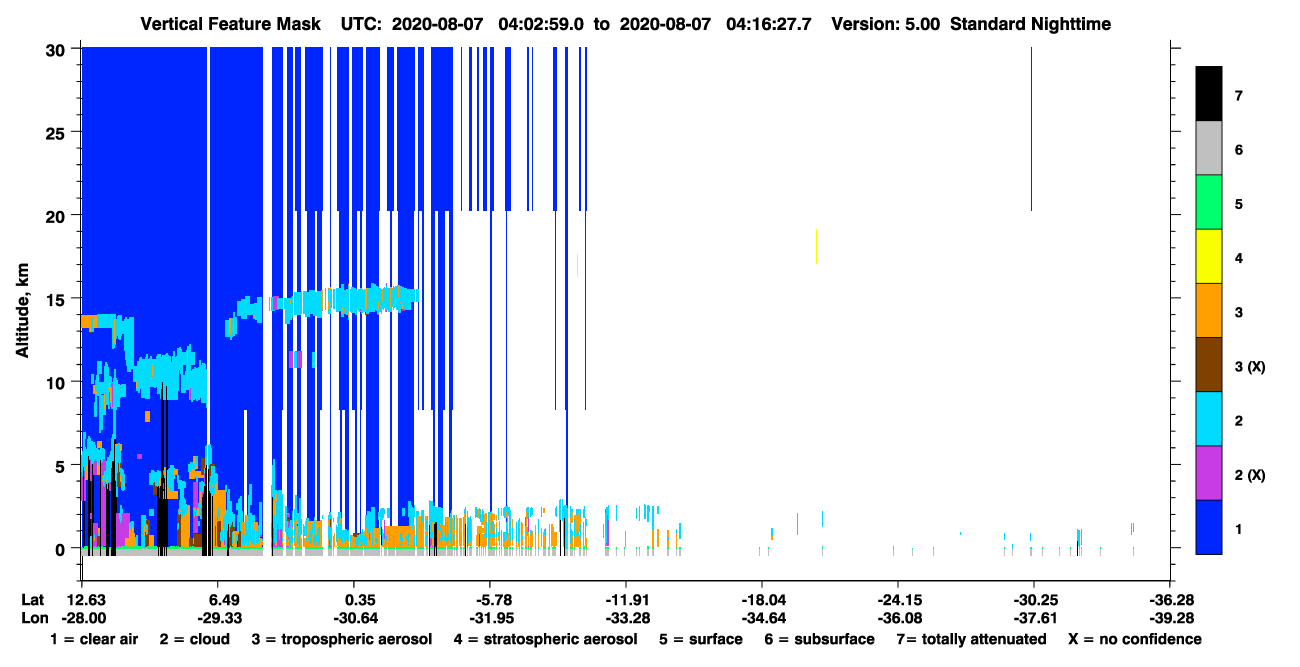Click the longitude value -34.64
The width and height of the screenshot is (1300, 667).
click(x=762, y=618)
